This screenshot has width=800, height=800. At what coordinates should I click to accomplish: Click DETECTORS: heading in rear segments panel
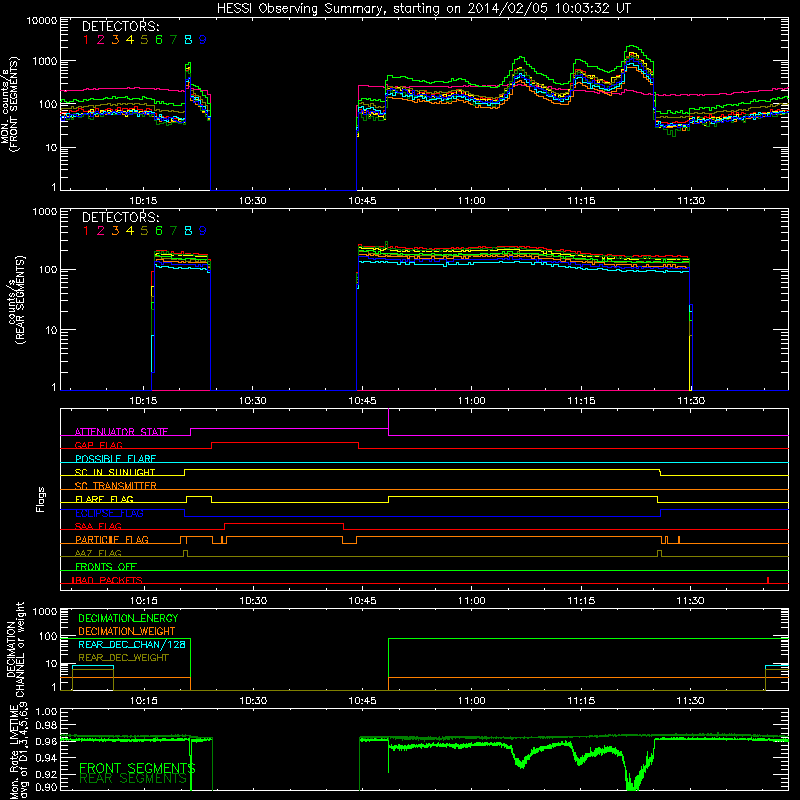click(x=120, y=217)
